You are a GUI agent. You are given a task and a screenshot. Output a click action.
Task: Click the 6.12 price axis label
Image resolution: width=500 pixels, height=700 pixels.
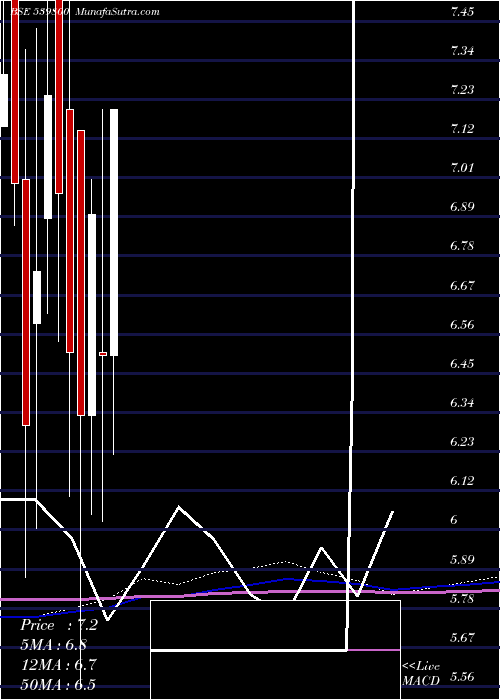tap(462, 481)
